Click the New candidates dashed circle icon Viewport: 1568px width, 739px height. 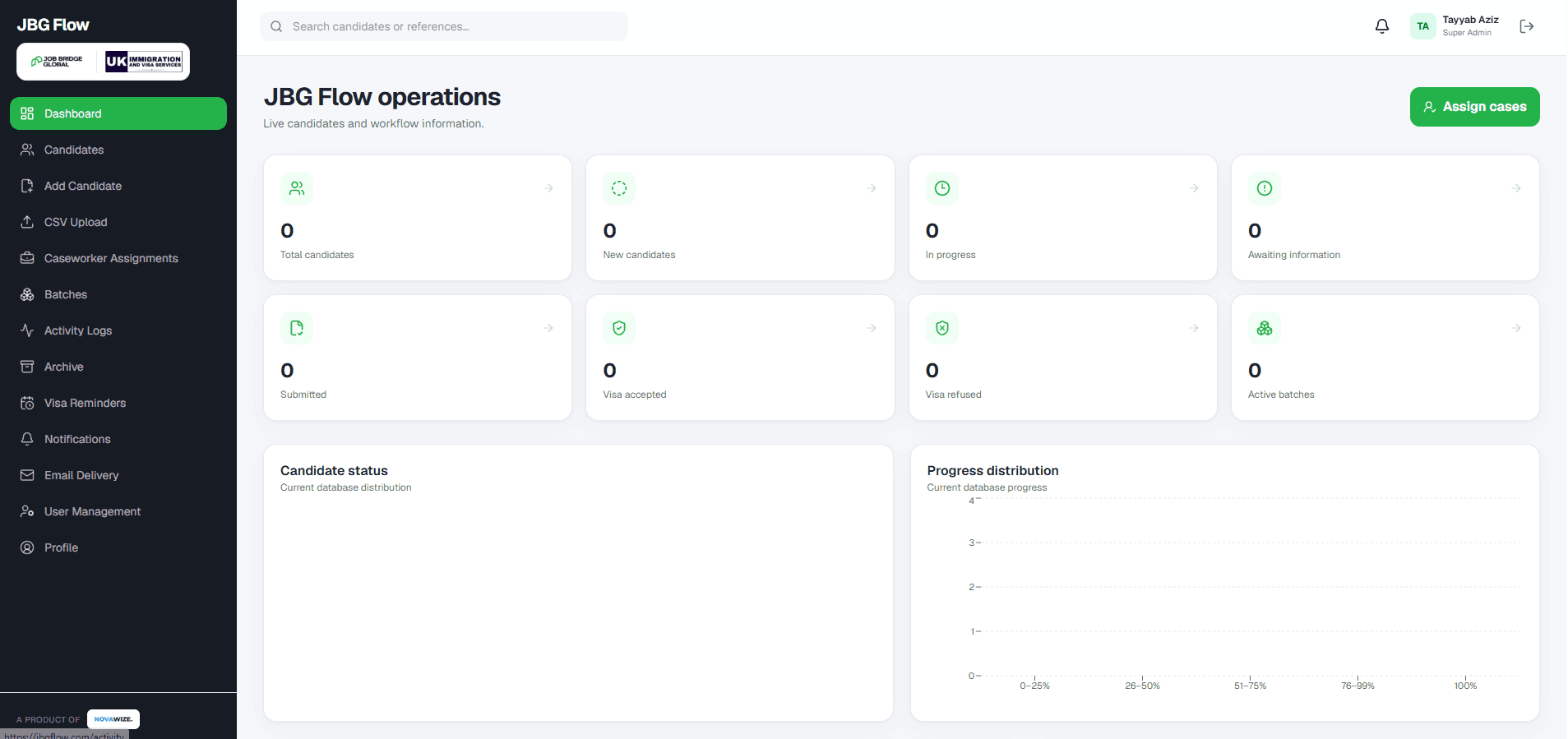619,188
